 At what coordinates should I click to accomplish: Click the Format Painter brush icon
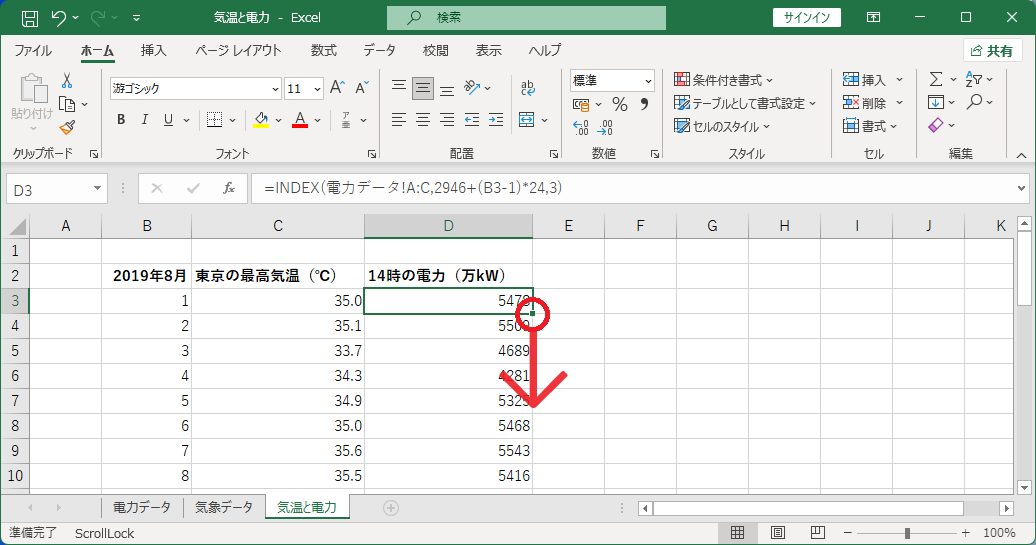[x=67, y=127]
